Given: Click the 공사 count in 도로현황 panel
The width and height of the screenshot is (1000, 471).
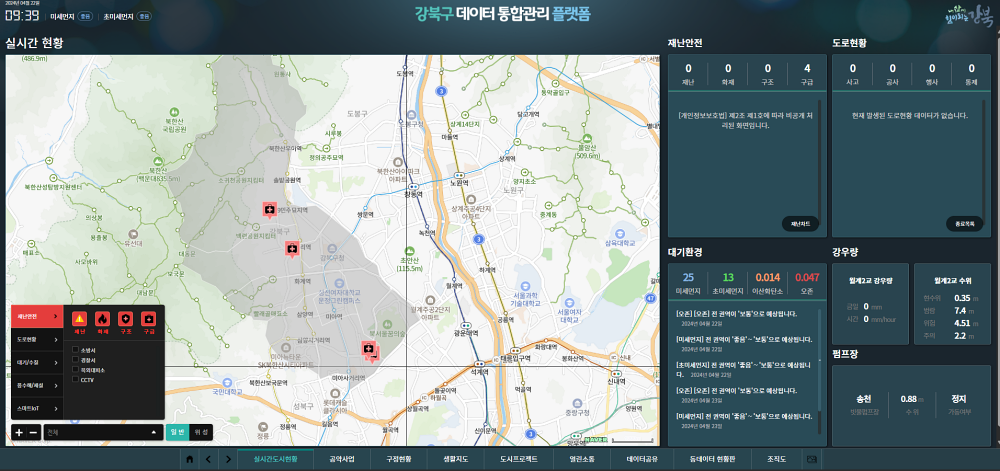Looking at the screenshot, I should [x=892, y=68].
